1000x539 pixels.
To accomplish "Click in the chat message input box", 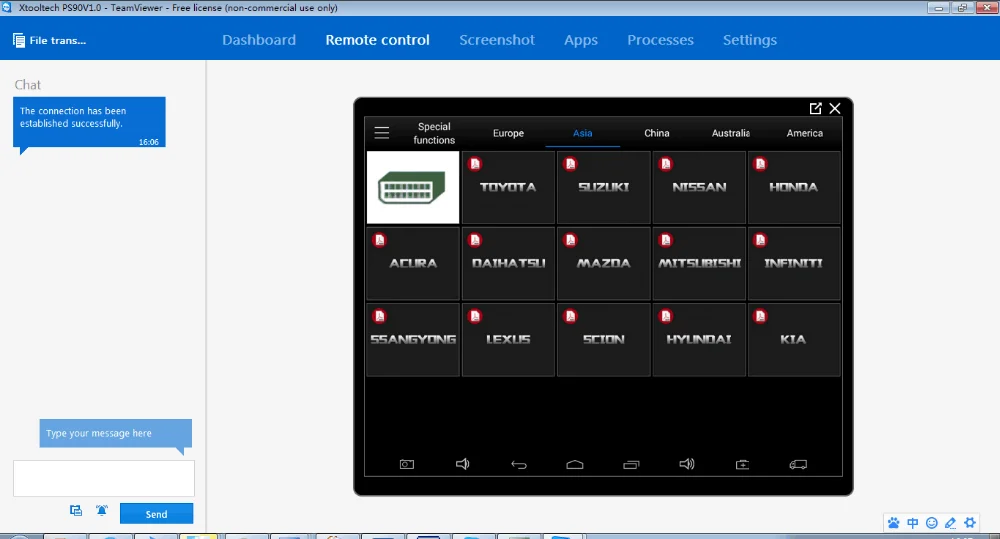I will [104, 478].
